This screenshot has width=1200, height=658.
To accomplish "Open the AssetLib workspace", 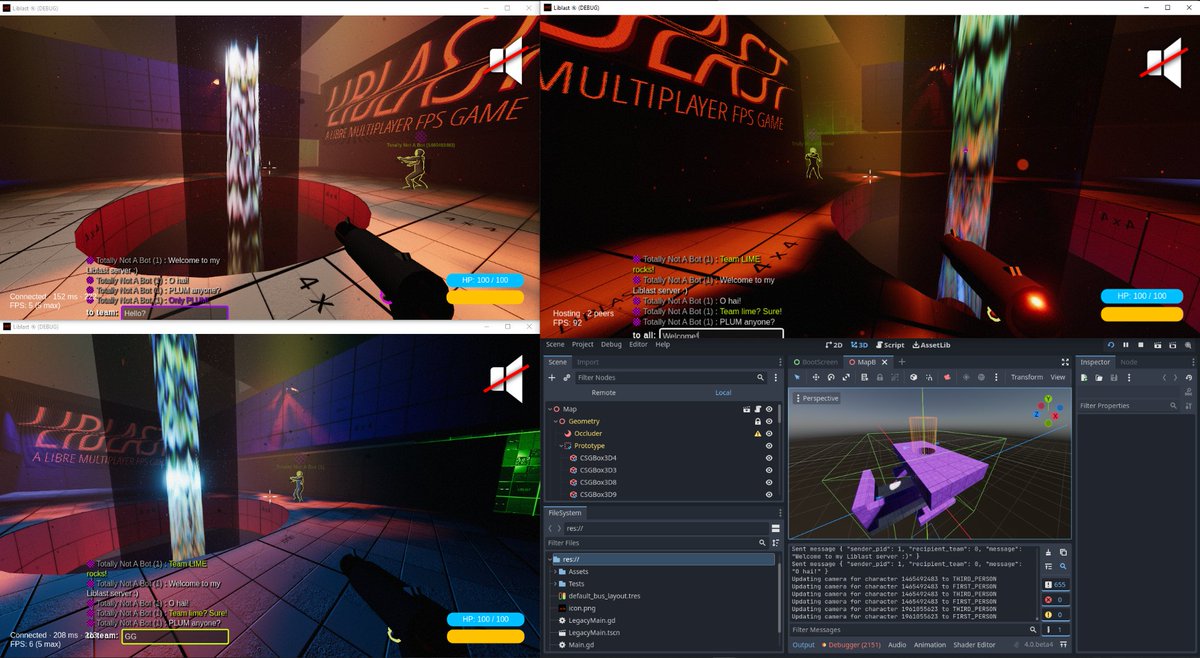I will click(931, 345).
